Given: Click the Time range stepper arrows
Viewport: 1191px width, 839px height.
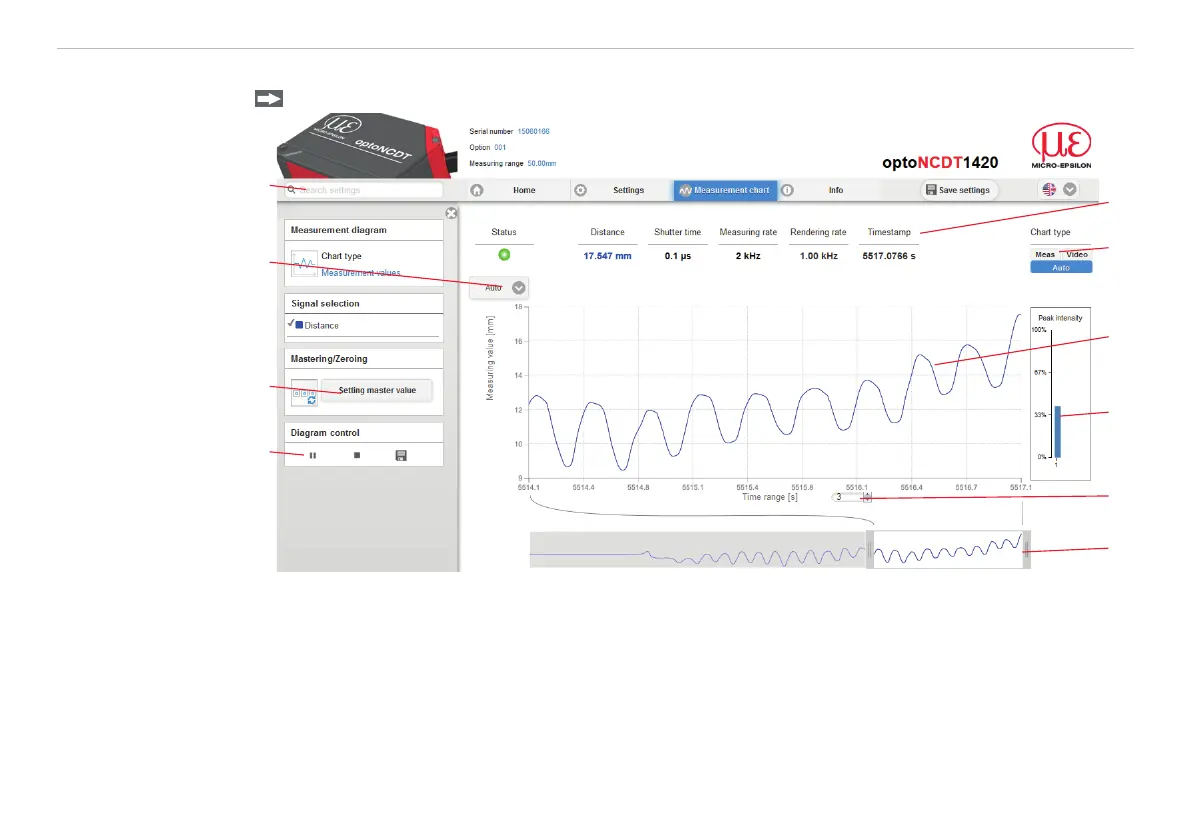Looking at the screenshot, I should click(867, 497).
